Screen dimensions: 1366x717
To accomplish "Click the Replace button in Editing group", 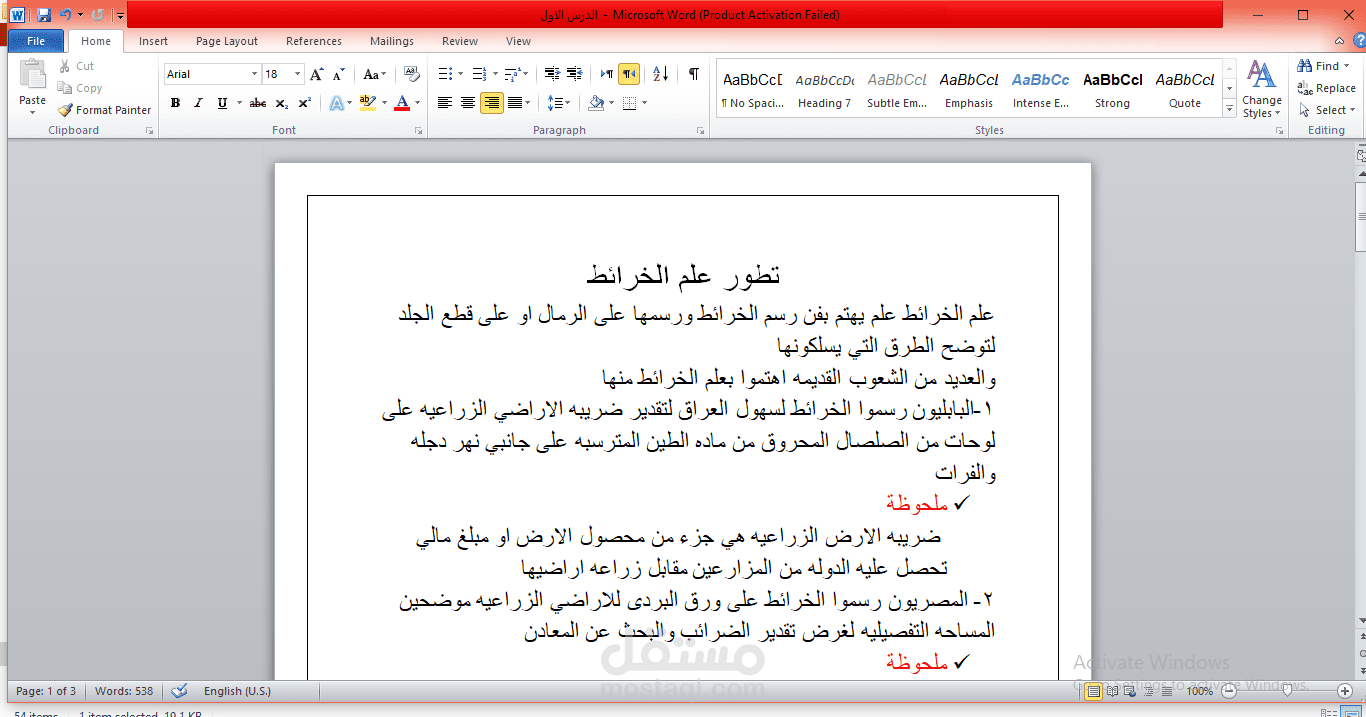I will 1328,88.
